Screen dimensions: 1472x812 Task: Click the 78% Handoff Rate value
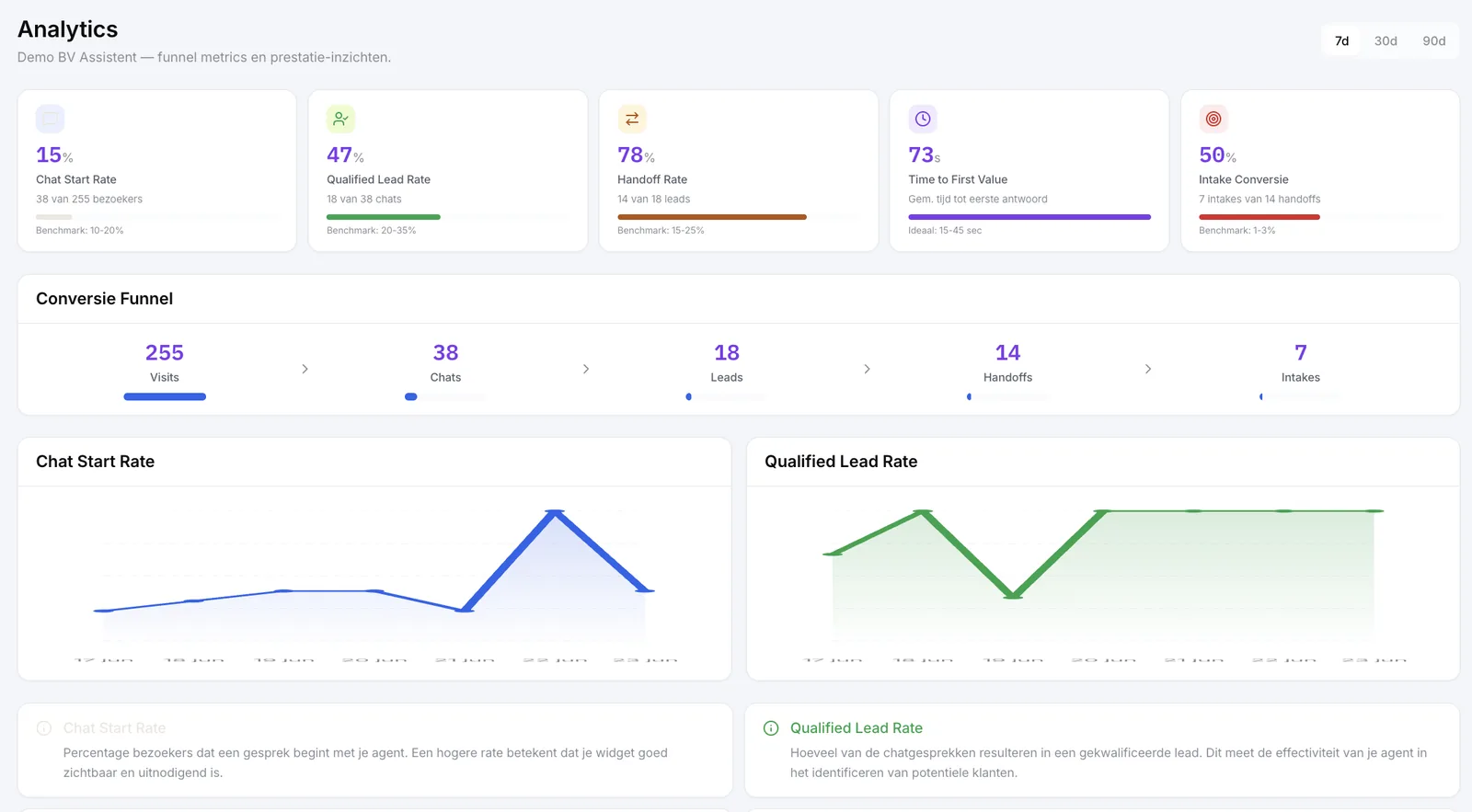click(636, 155)
